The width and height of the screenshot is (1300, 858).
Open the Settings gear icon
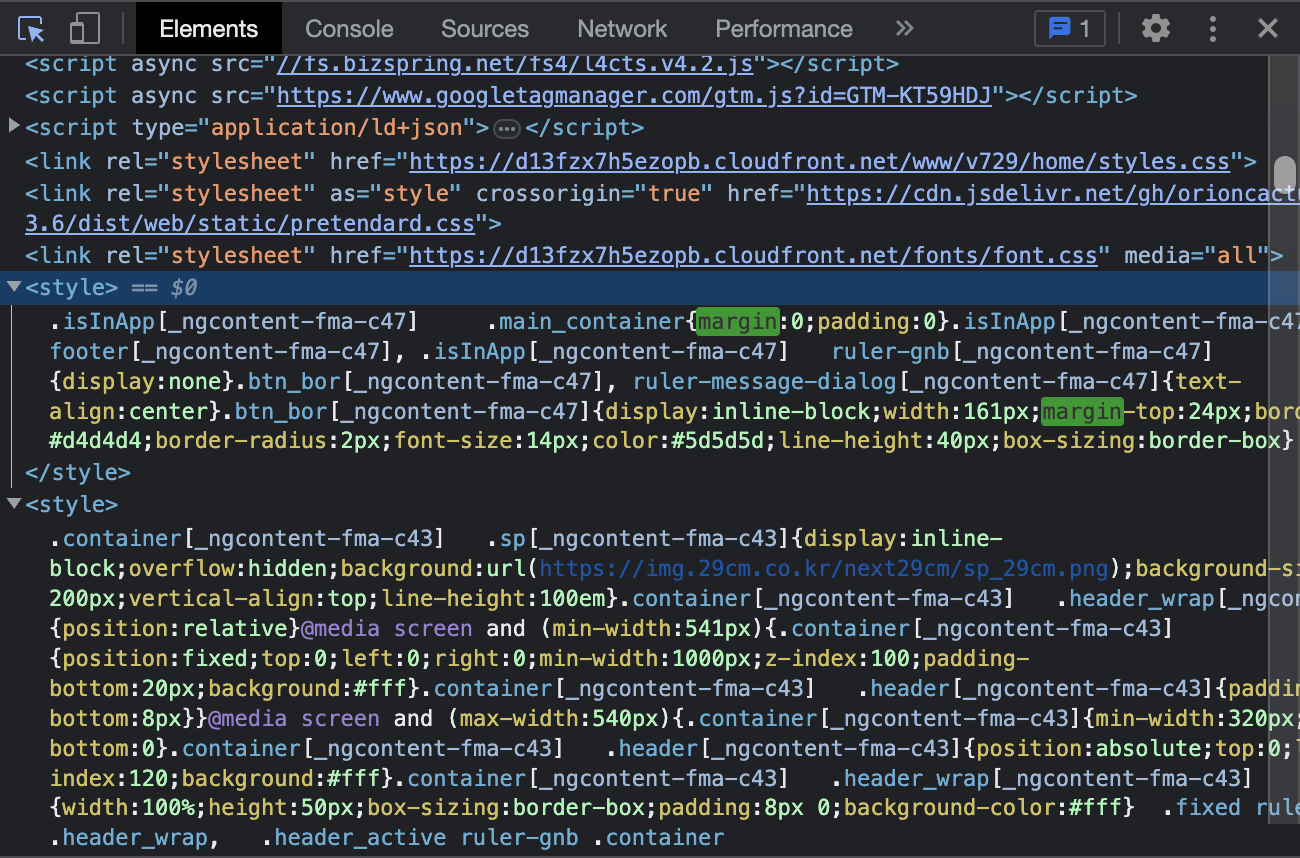[1156, 28]
